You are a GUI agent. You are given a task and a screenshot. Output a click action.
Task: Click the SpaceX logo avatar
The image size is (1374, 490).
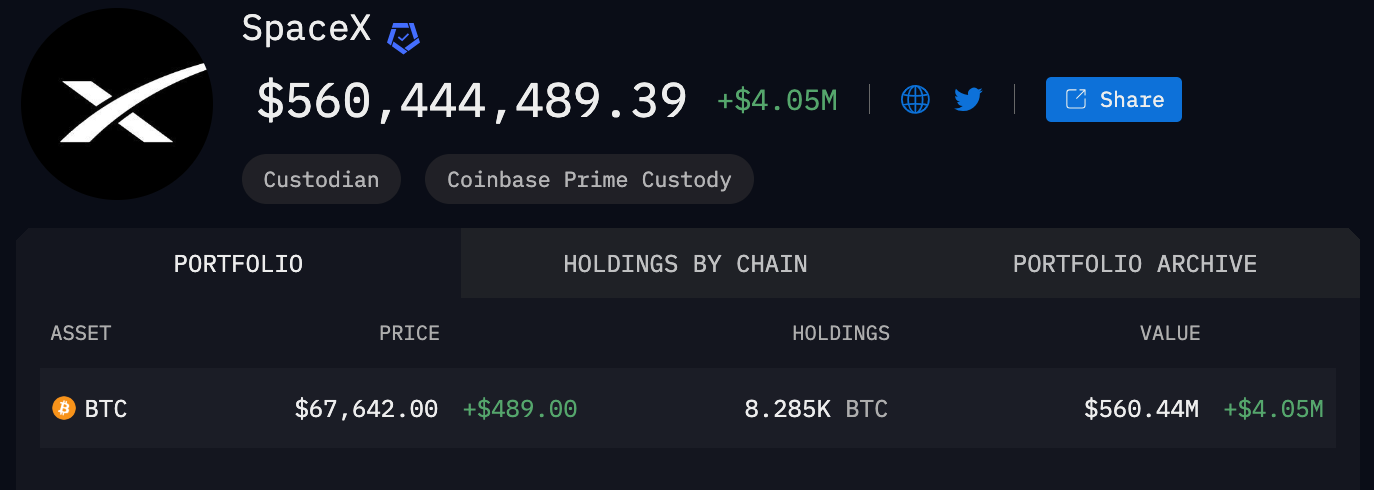click(x=117, y=105)
